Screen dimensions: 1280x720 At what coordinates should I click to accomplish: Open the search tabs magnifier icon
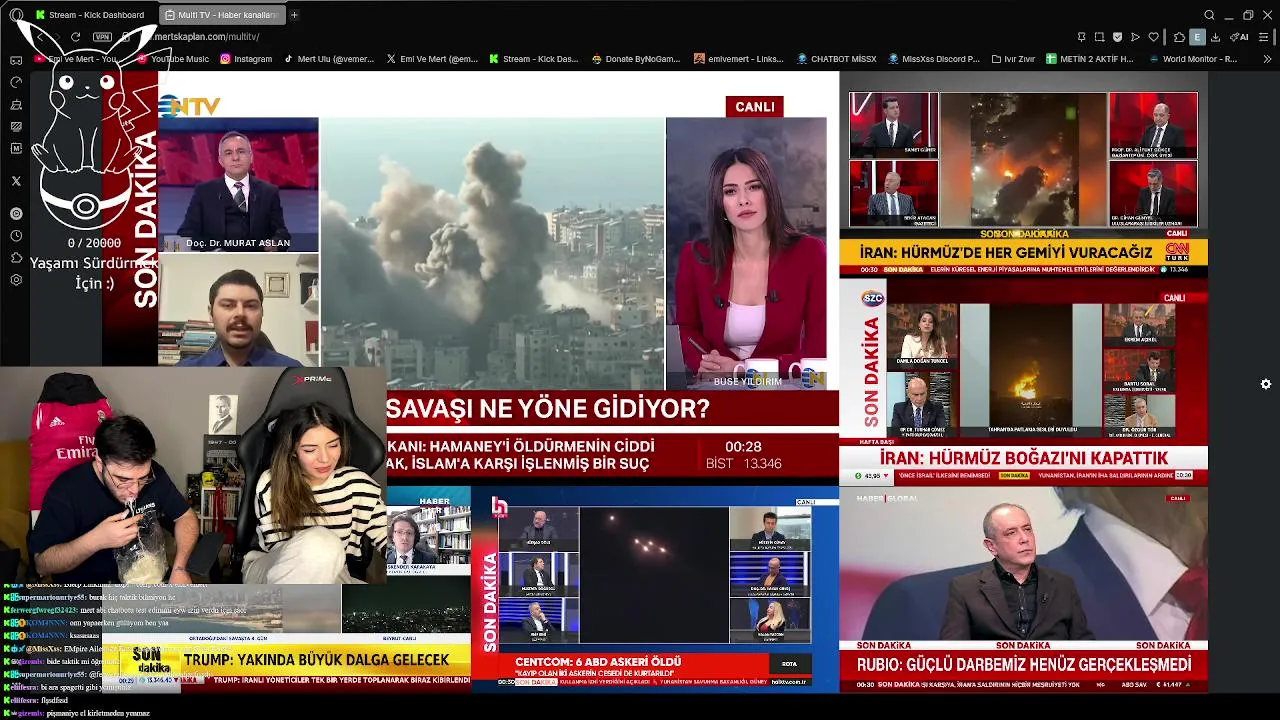pyautogui.click(x=1209, y=15)
